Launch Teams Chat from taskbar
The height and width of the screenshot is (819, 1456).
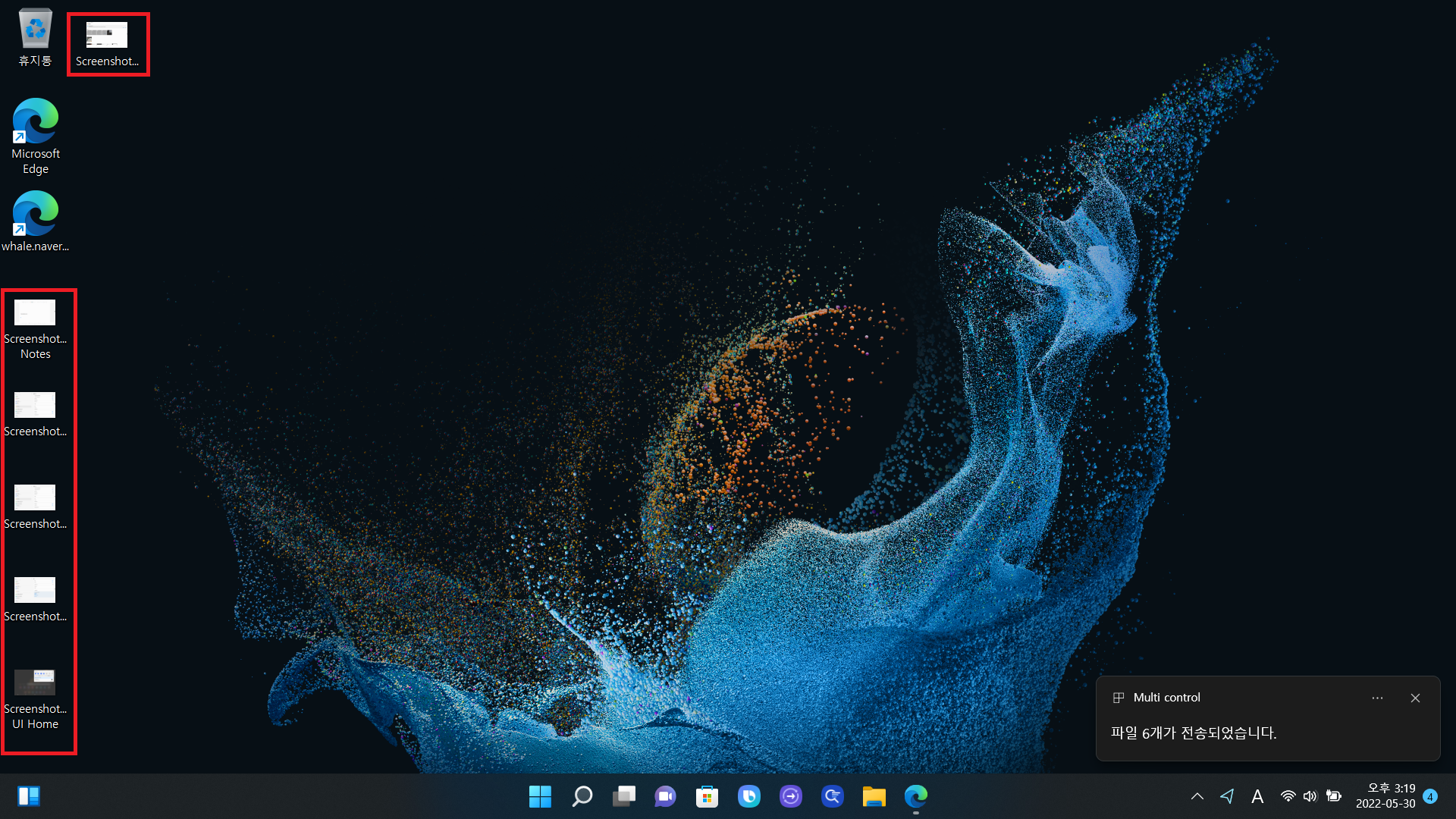[665, 796]
